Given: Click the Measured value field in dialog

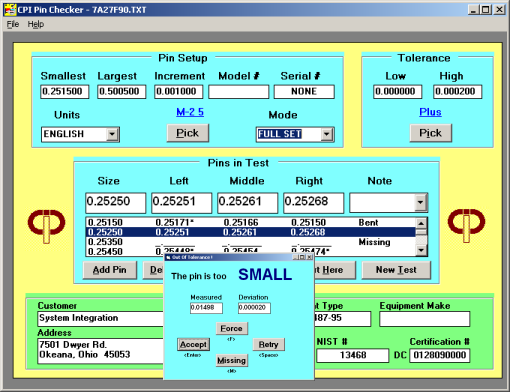Looking at the screenshot, I should point(206,308).
